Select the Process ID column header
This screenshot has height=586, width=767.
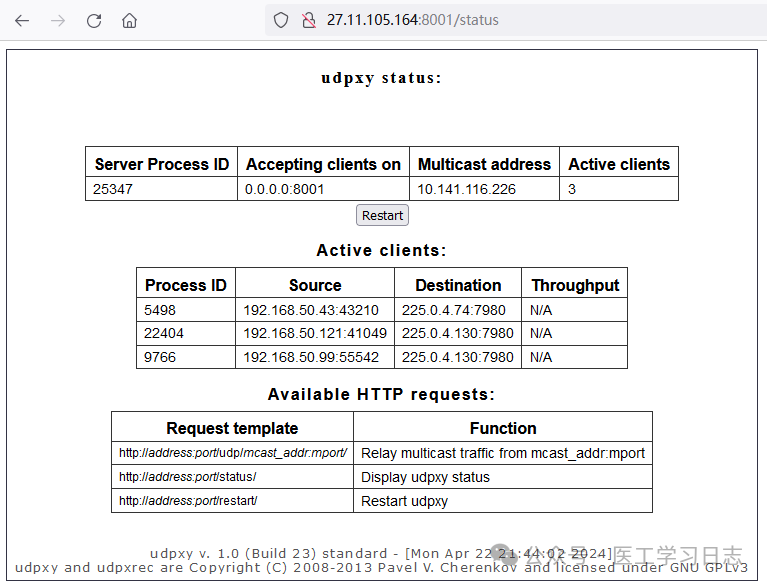tap(186, 285)
